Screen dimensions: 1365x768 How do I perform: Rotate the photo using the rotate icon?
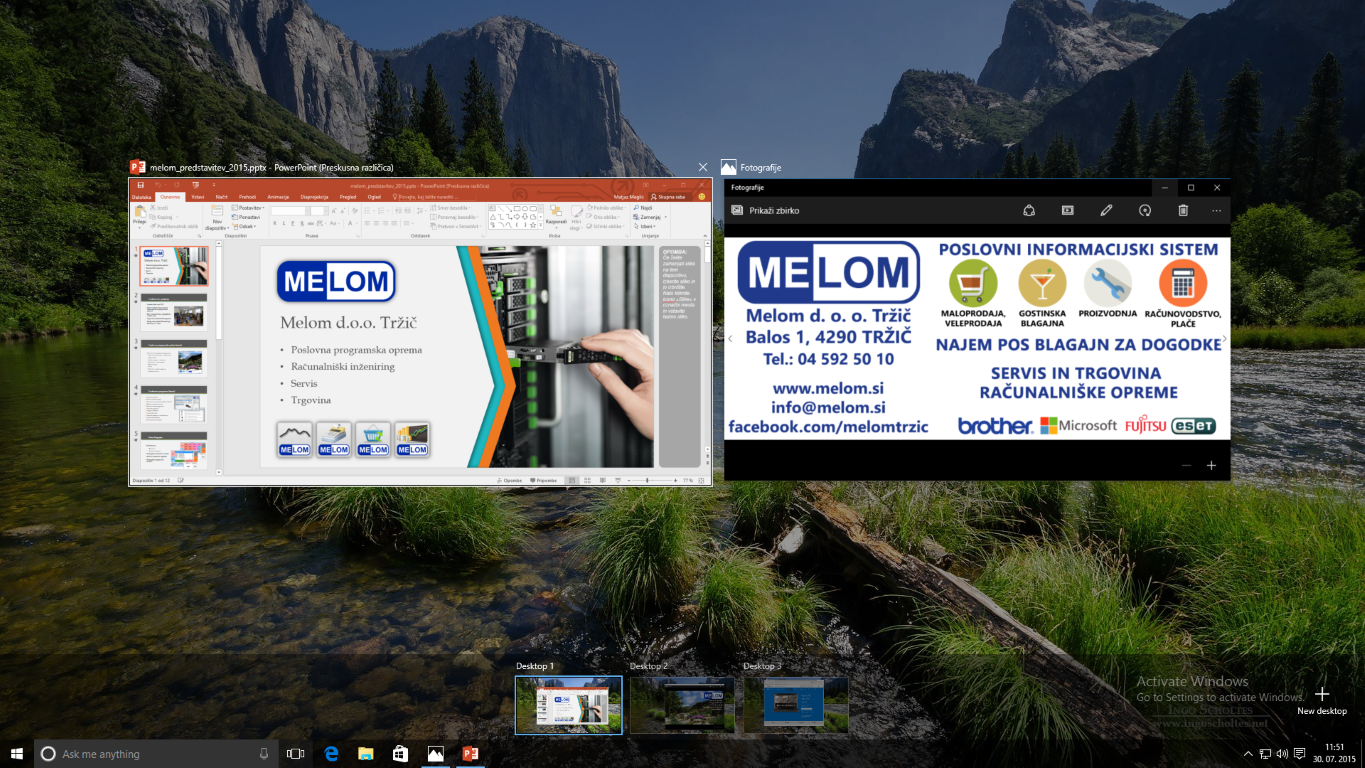point(1145,210)
